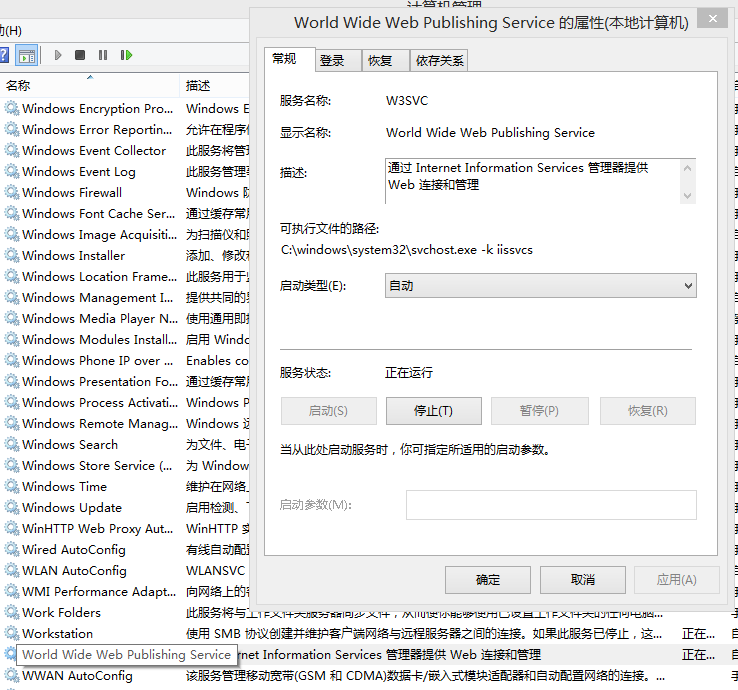Click gear icon beside Windows Font Cache Ser...
The image size is (738, 690).
click(x=12, y=213)
